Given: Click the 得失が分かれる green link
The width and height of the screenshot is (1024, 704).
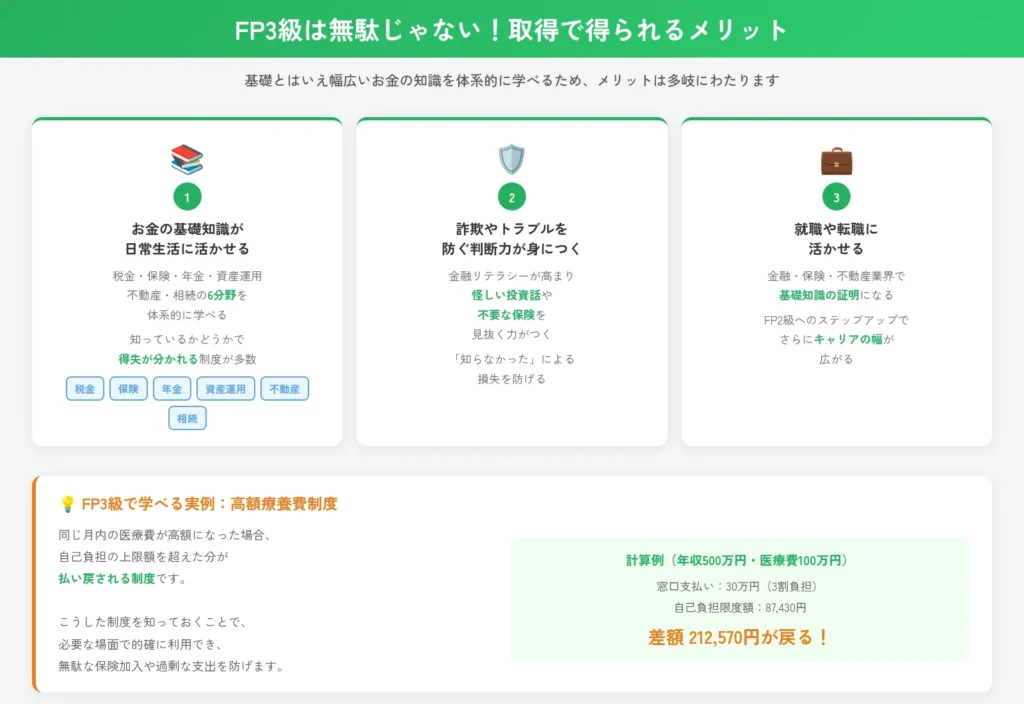Looking at the screenshot, I should [155, 358].
